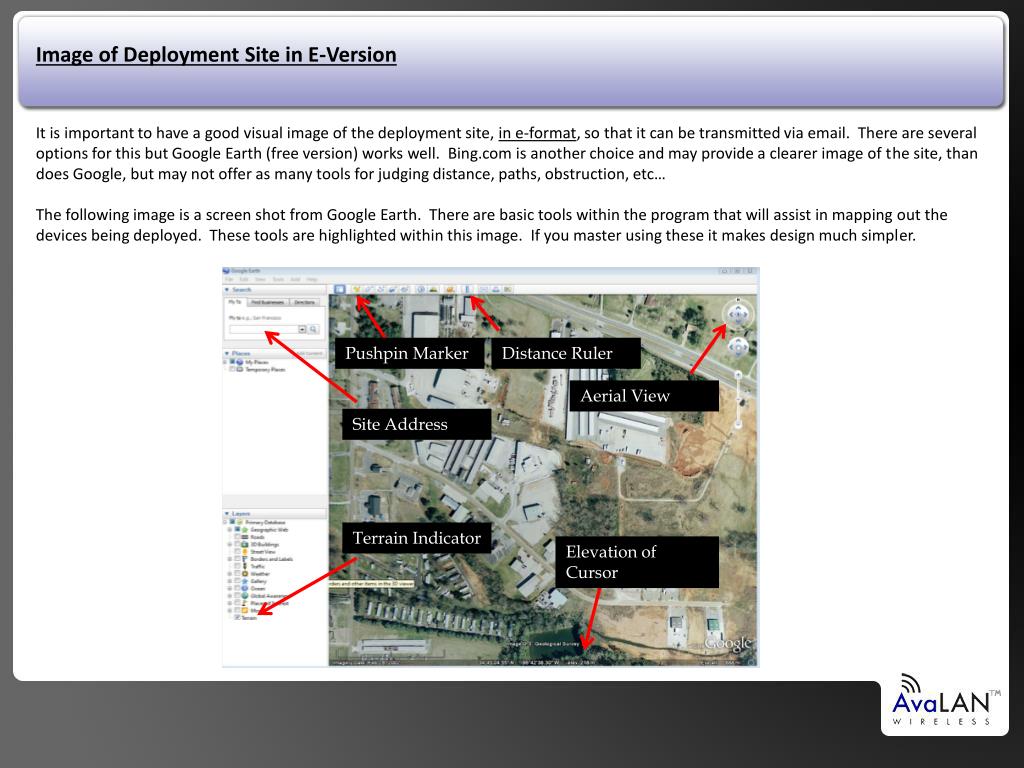Screen dimensions: 1024x768
Task: Switch to the Directions tab
Action: [x=304, y=302]
